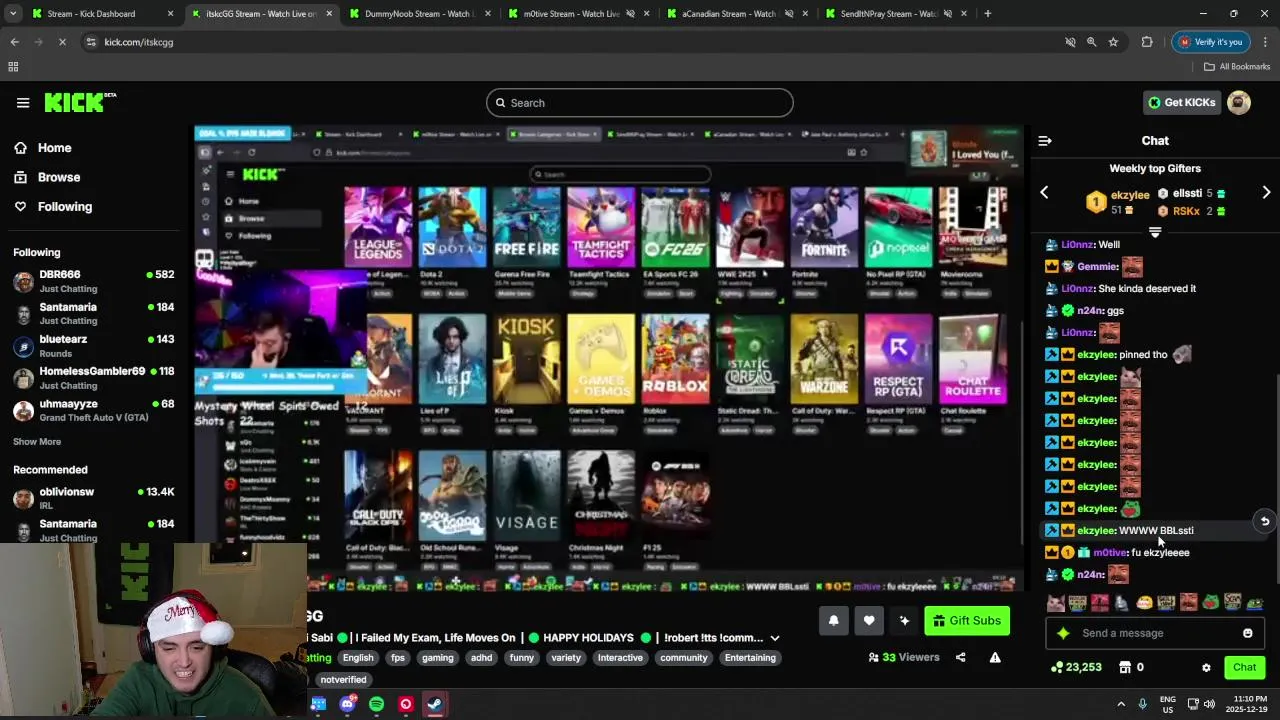Go to previous top gifters page arrow

[1044, 192]
